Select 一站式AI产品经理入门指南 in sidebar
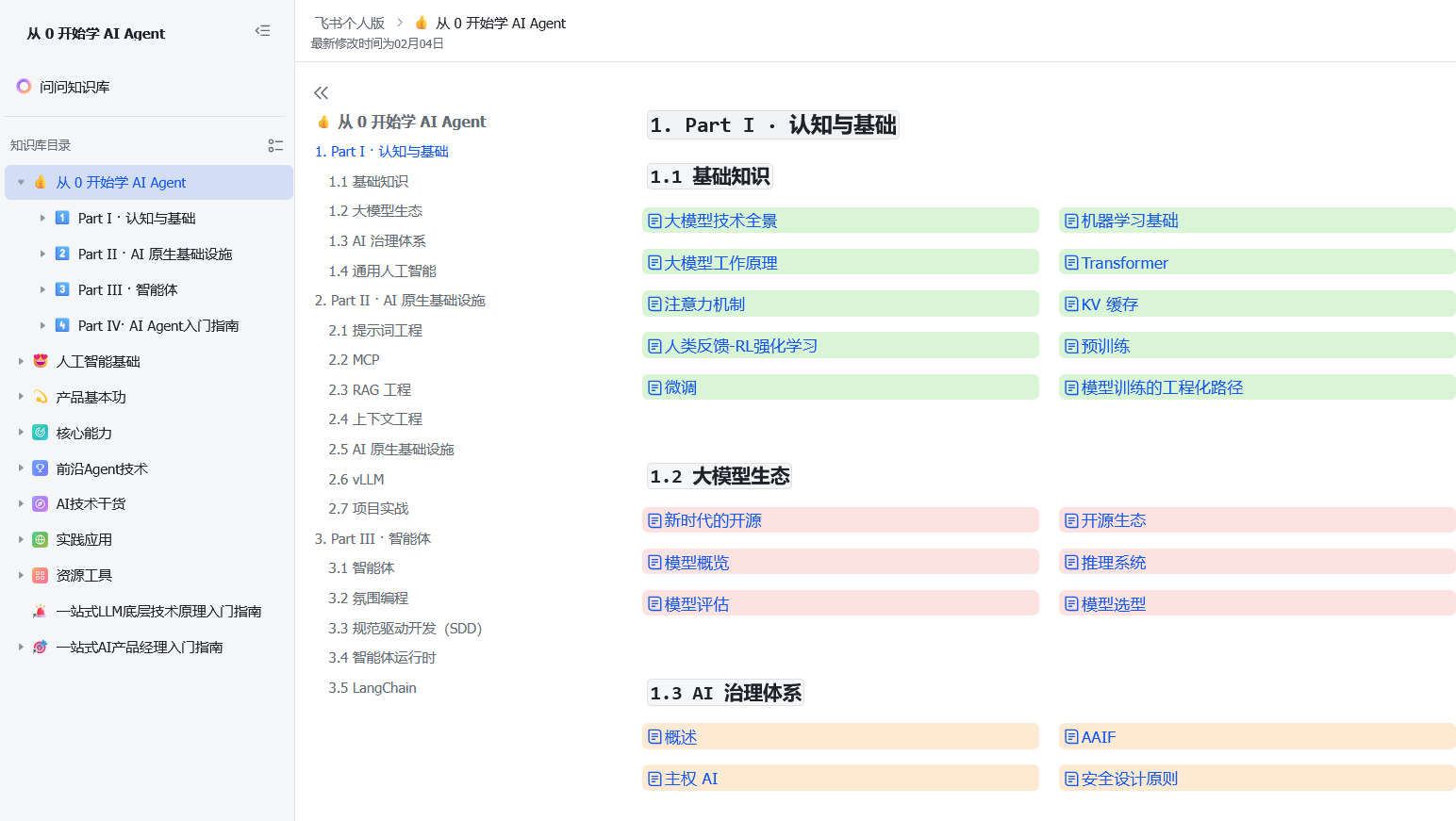This screenshot has width=1456, height=821. 140,648
